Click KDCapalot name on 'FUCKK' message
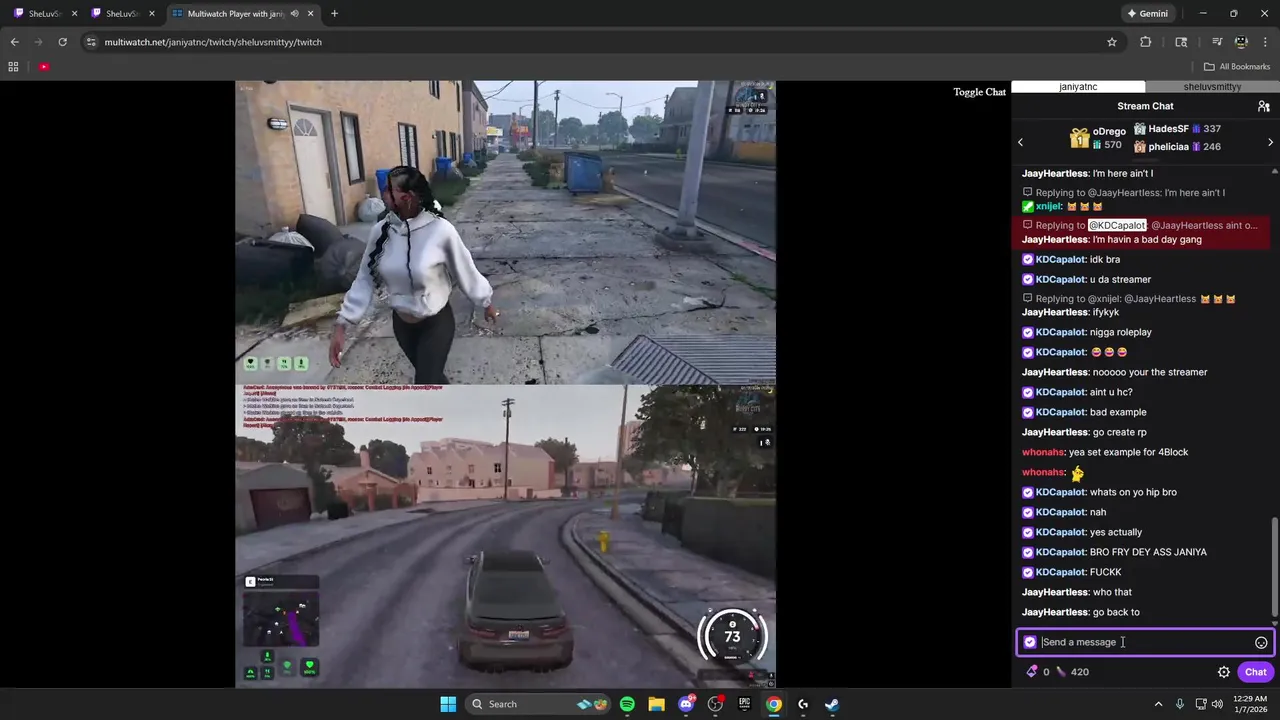Viewport: 1280px width, 720px height. (1062, 572)
